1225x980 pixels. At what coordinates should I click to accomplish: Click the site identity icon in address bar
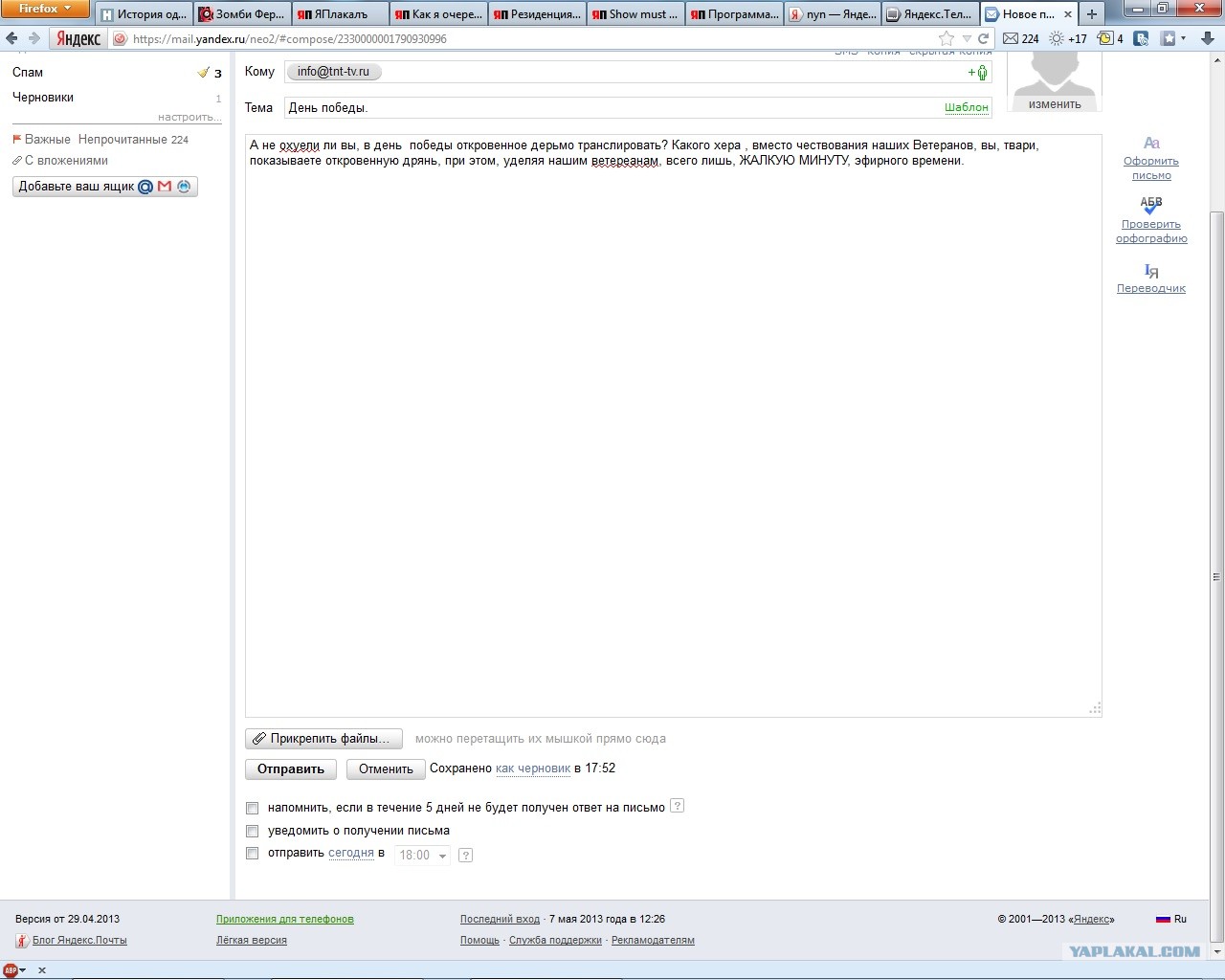(120, 39)
